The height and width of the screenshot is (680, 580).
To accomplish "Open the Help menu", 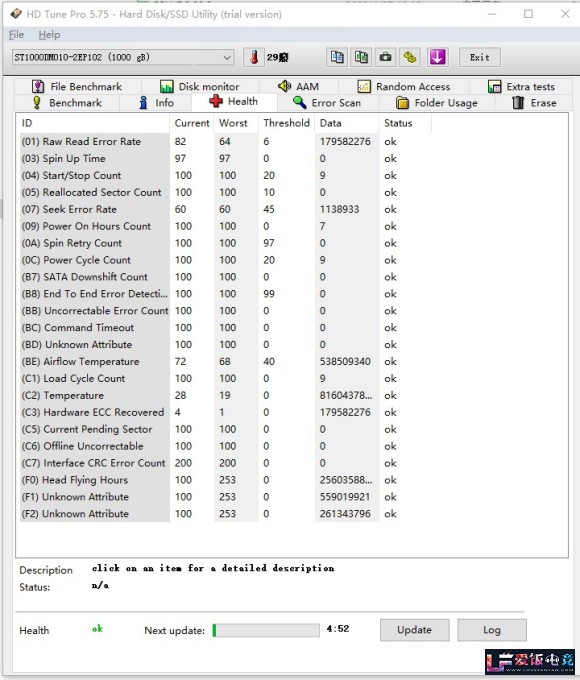I will pos(49,35).
